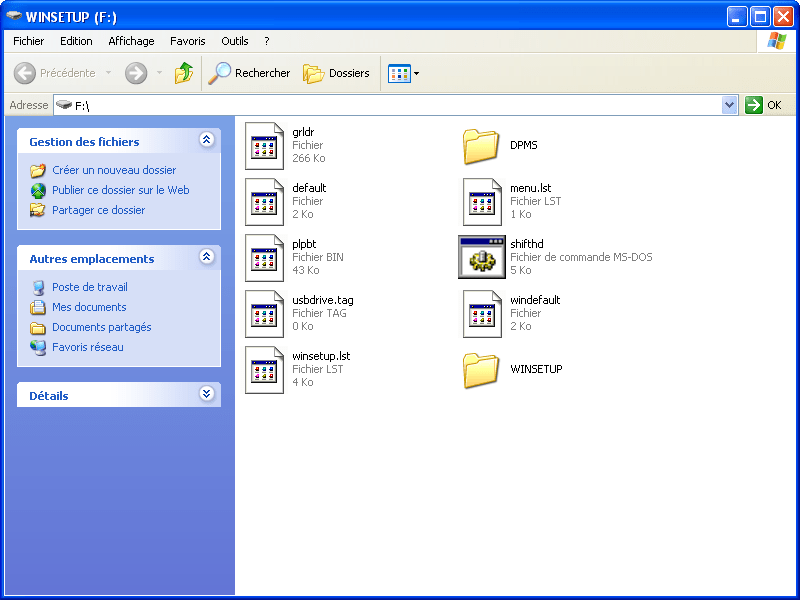Viewport: 800px width, 600px height.
Task: Open the Précédente history dropdown arrow
Action: pyautogui.click(x=108, y=73)
